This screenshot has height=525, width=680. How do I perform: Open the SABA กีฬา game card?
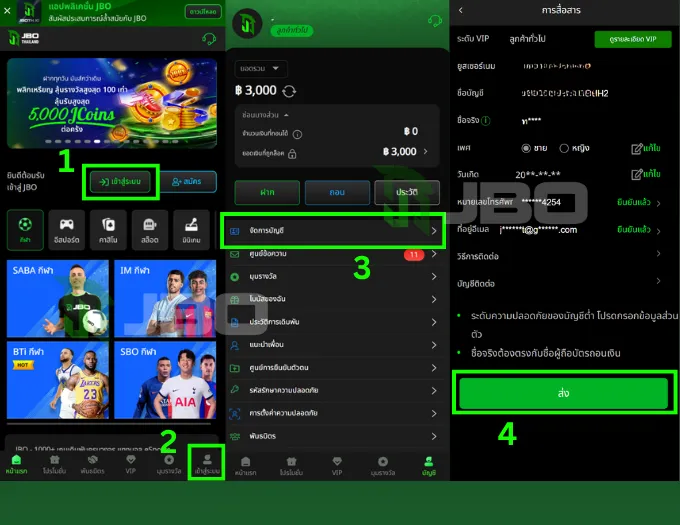tap(58, 298)
